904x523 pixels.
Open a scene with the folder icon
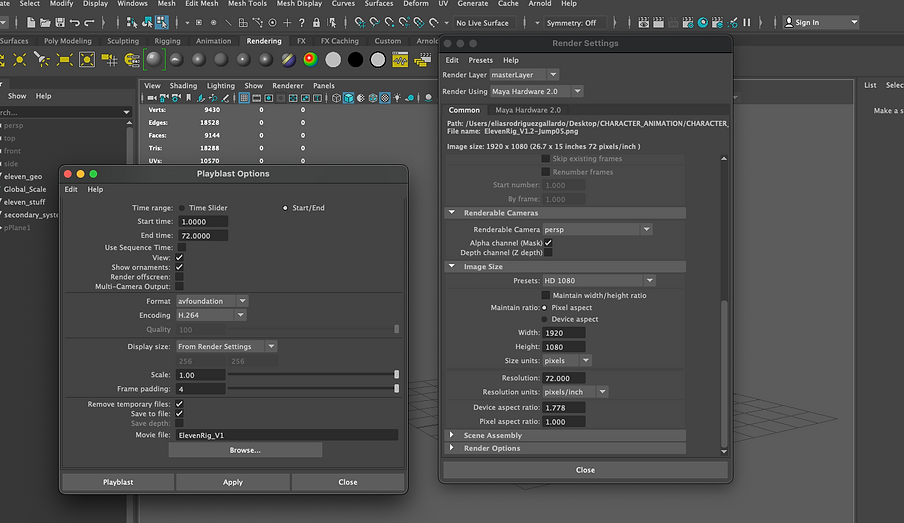coord(45,22)
